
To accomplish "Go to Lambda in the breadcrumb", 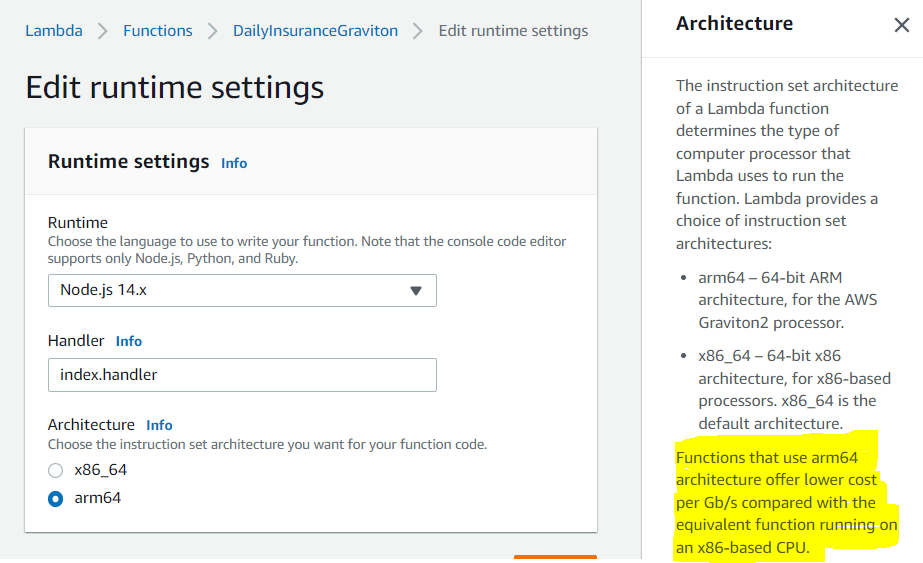I will tap(54, 31).
